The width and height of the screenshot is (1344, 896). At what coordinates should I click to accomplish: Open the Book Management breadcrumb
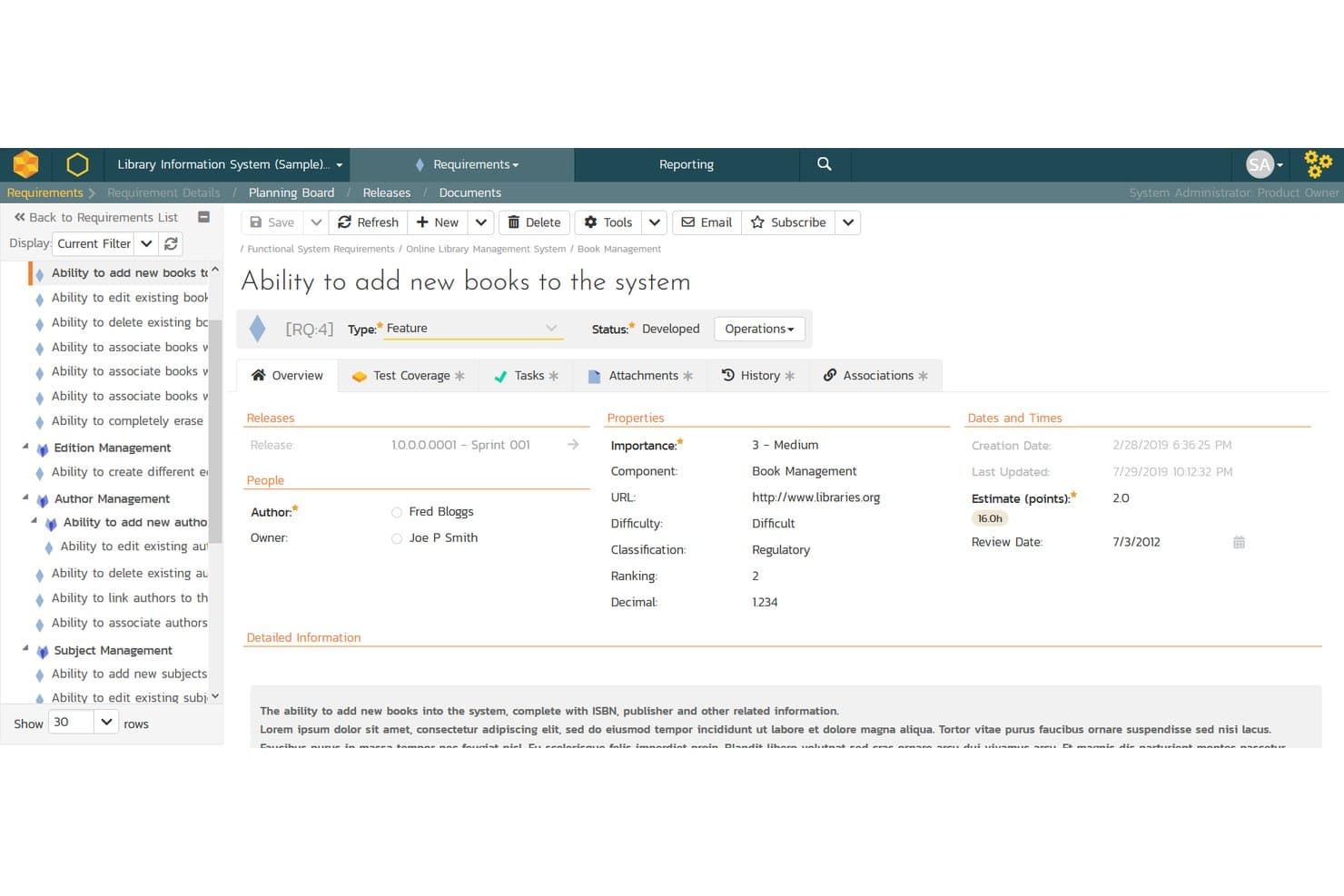[x=619, y=249]
